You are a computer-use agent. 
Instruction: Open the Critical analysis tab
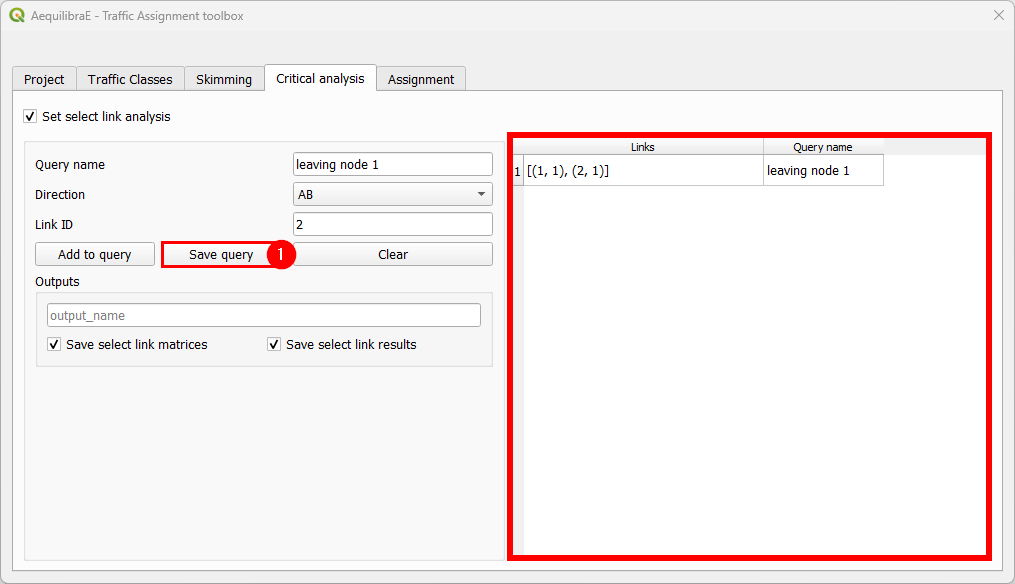point(319,79)
